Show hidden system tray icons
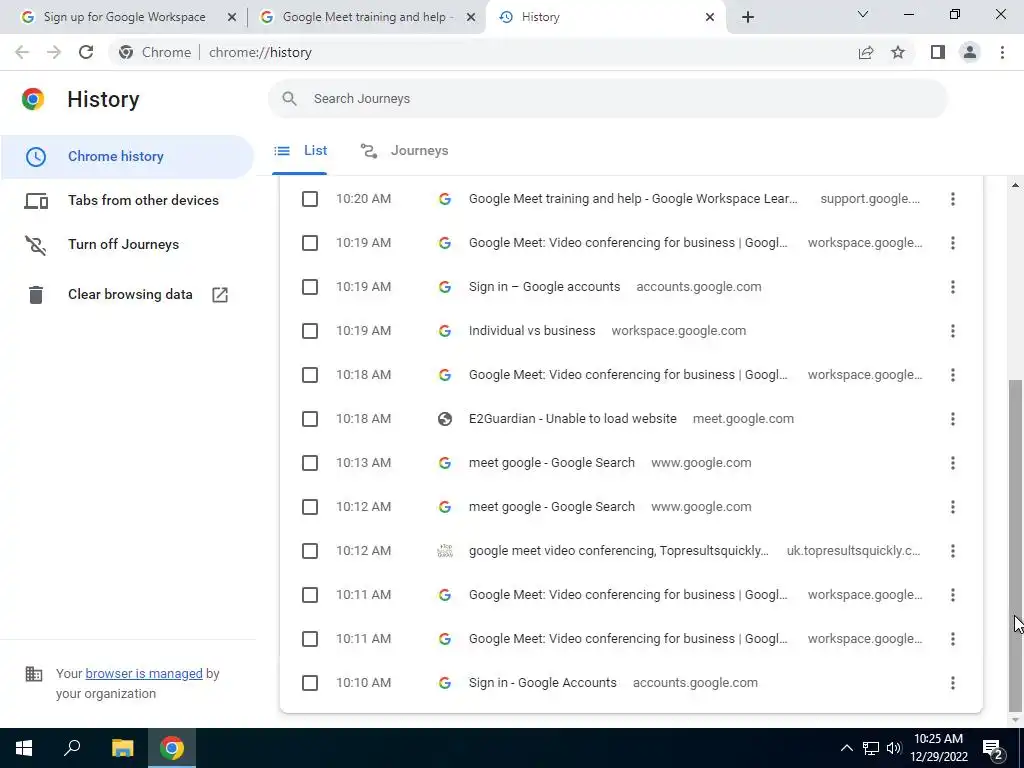This screenshot has height=768, width=1024. coord(846,748)
